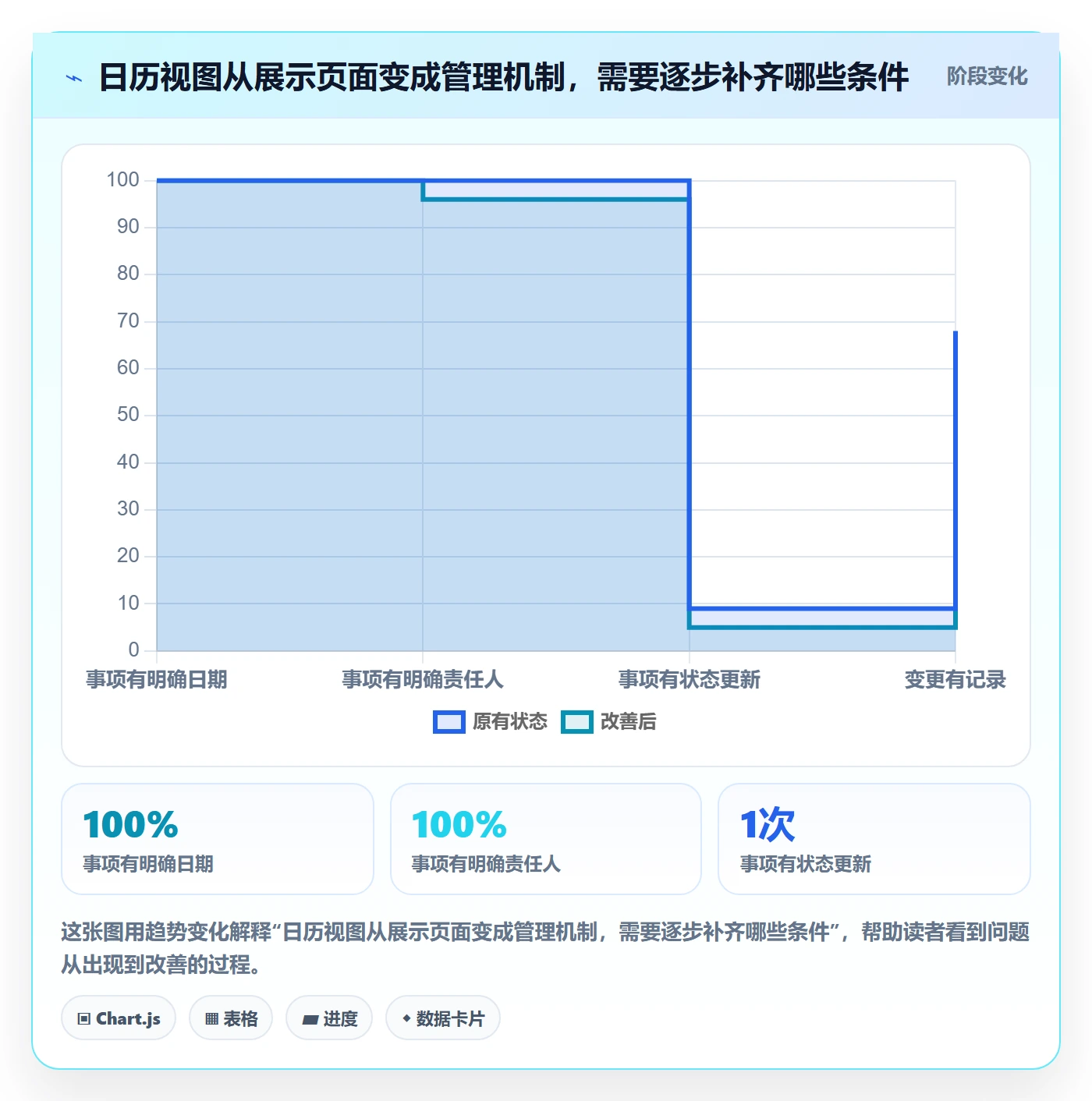
Task: Select the 进度 tag
Action: [x=329, y=1018]
